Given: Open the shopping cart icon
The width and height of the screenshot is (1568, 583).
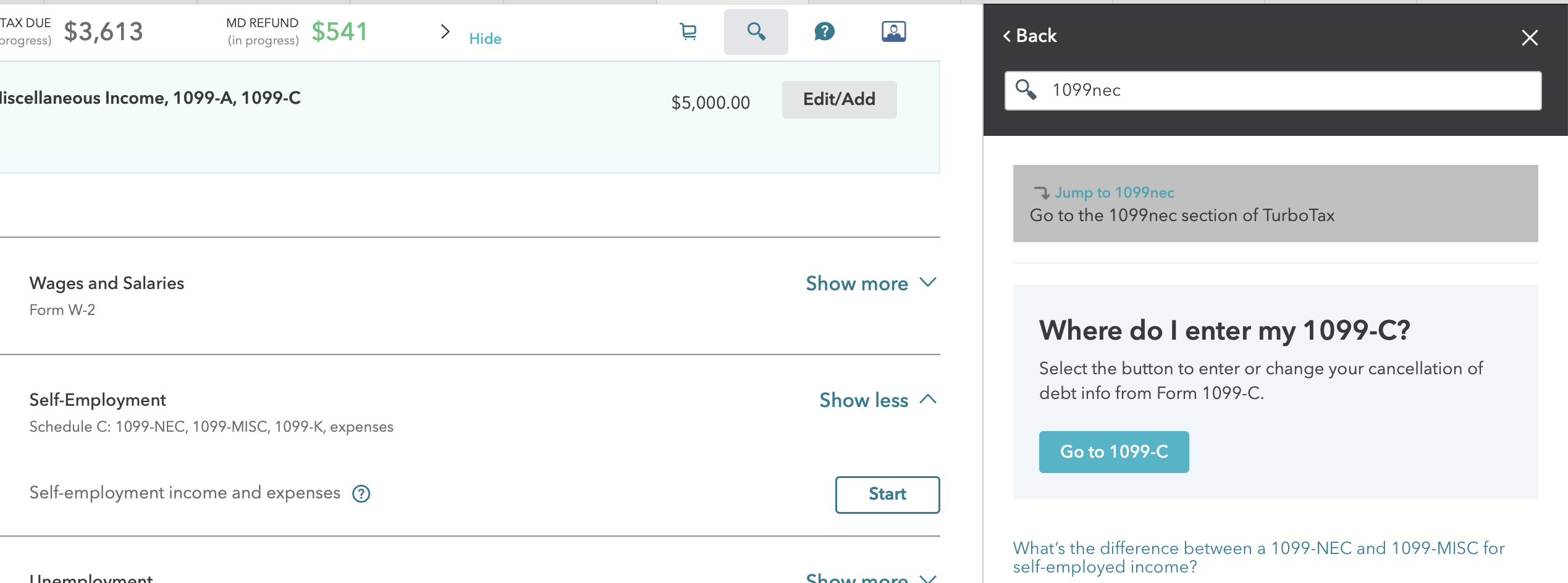Looking at the screenshot, I should (688, 31).
